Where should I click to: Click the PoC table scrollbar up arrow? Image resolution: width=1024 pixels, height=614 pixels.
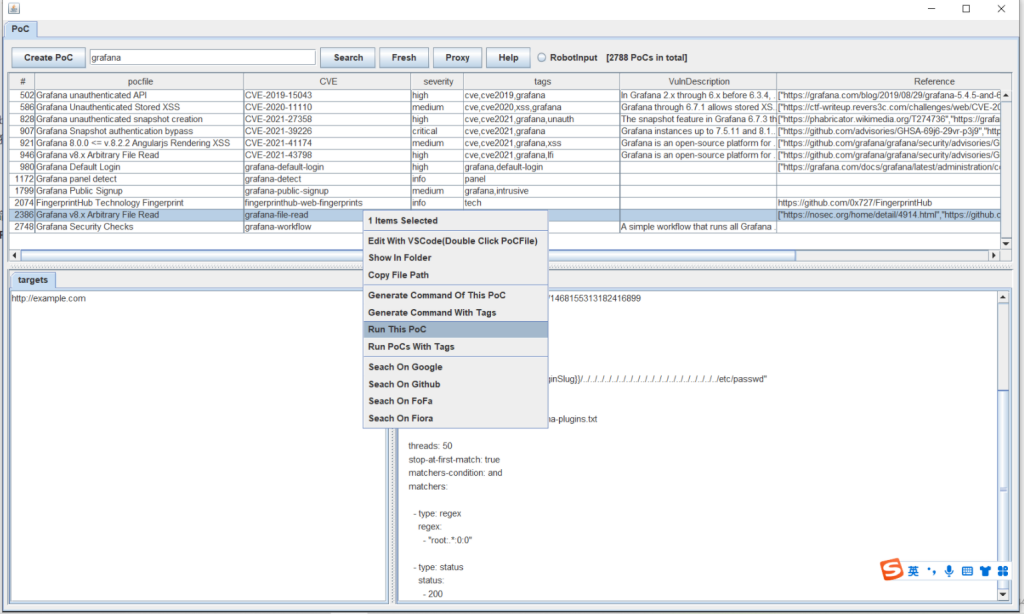point(1006,95)
